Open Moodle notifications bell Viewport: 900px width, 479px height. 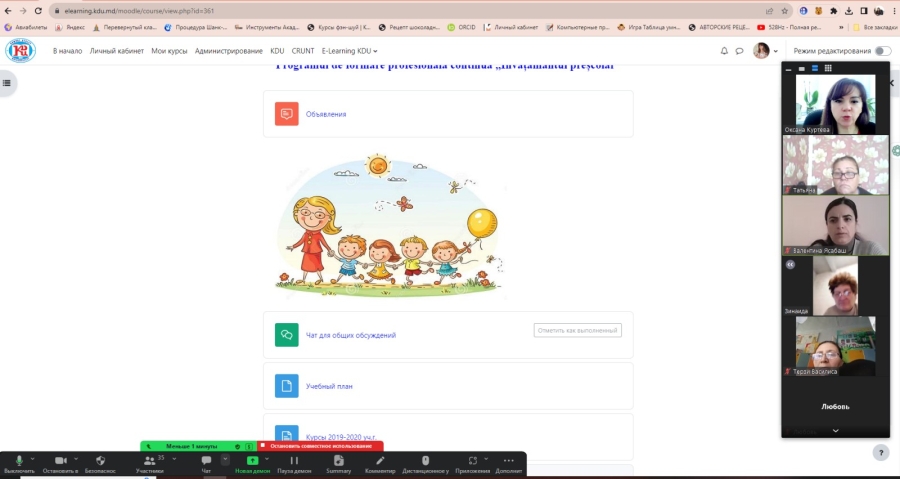coord(724,51)
